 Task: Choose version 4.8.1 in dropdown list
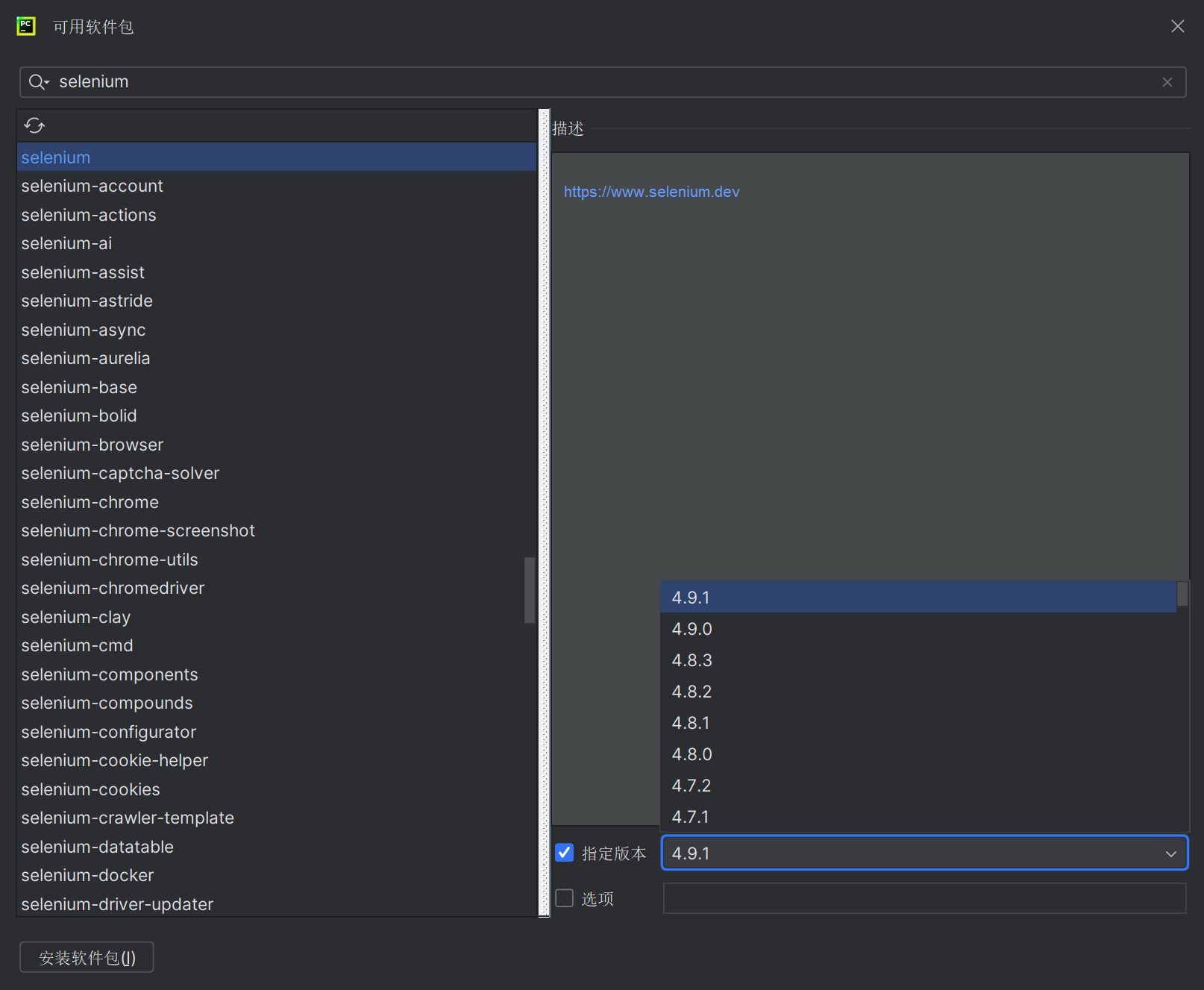click(918, 723)
